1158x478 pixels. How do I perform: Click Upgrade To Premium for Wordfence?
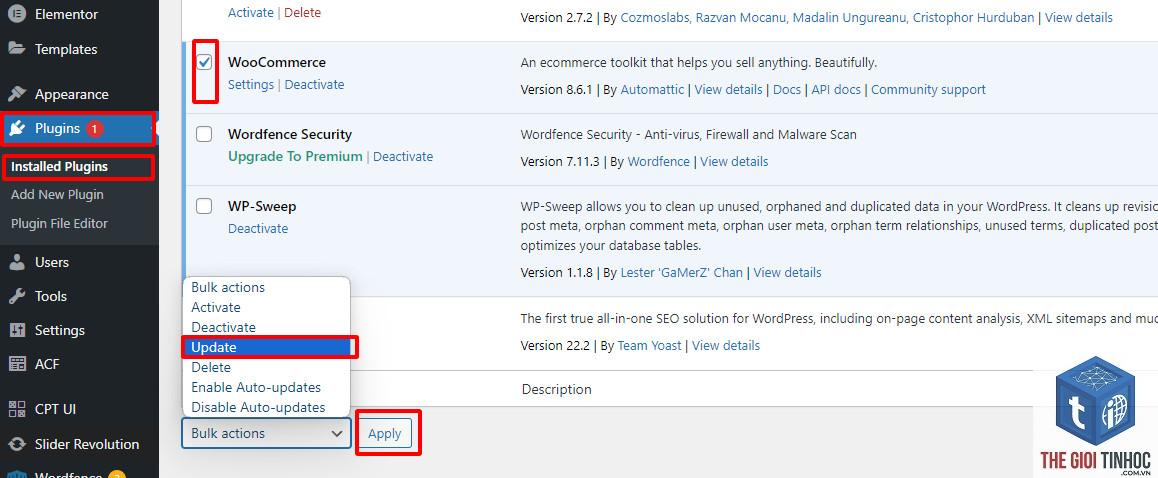coord(295,157)
